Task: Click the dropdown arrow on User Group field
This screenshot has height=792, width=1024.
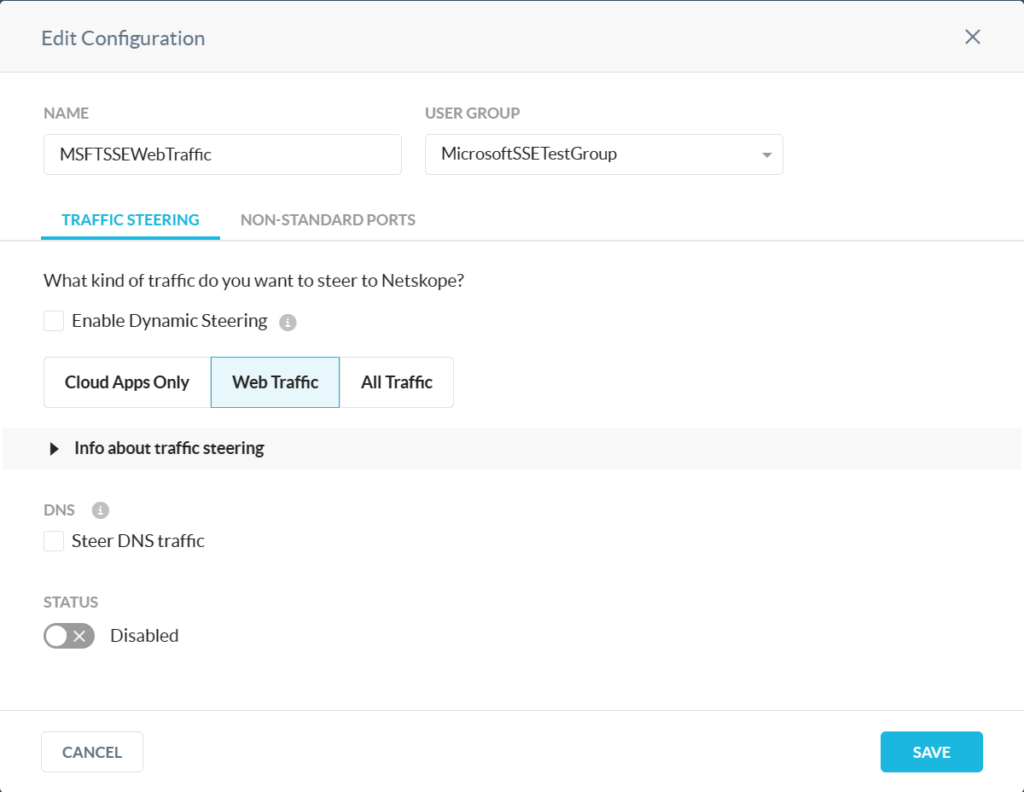Action: (x=766, y=154)
